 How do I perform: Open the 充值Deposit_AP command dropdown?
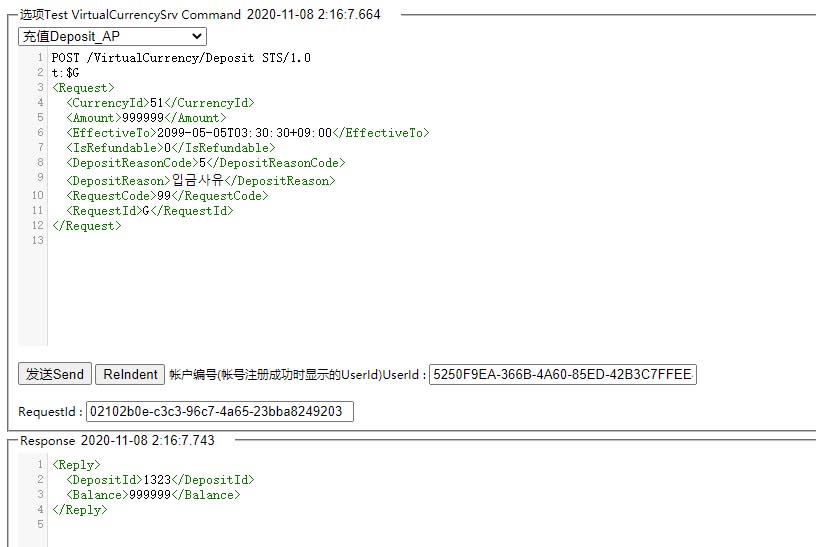pos(112,36)
